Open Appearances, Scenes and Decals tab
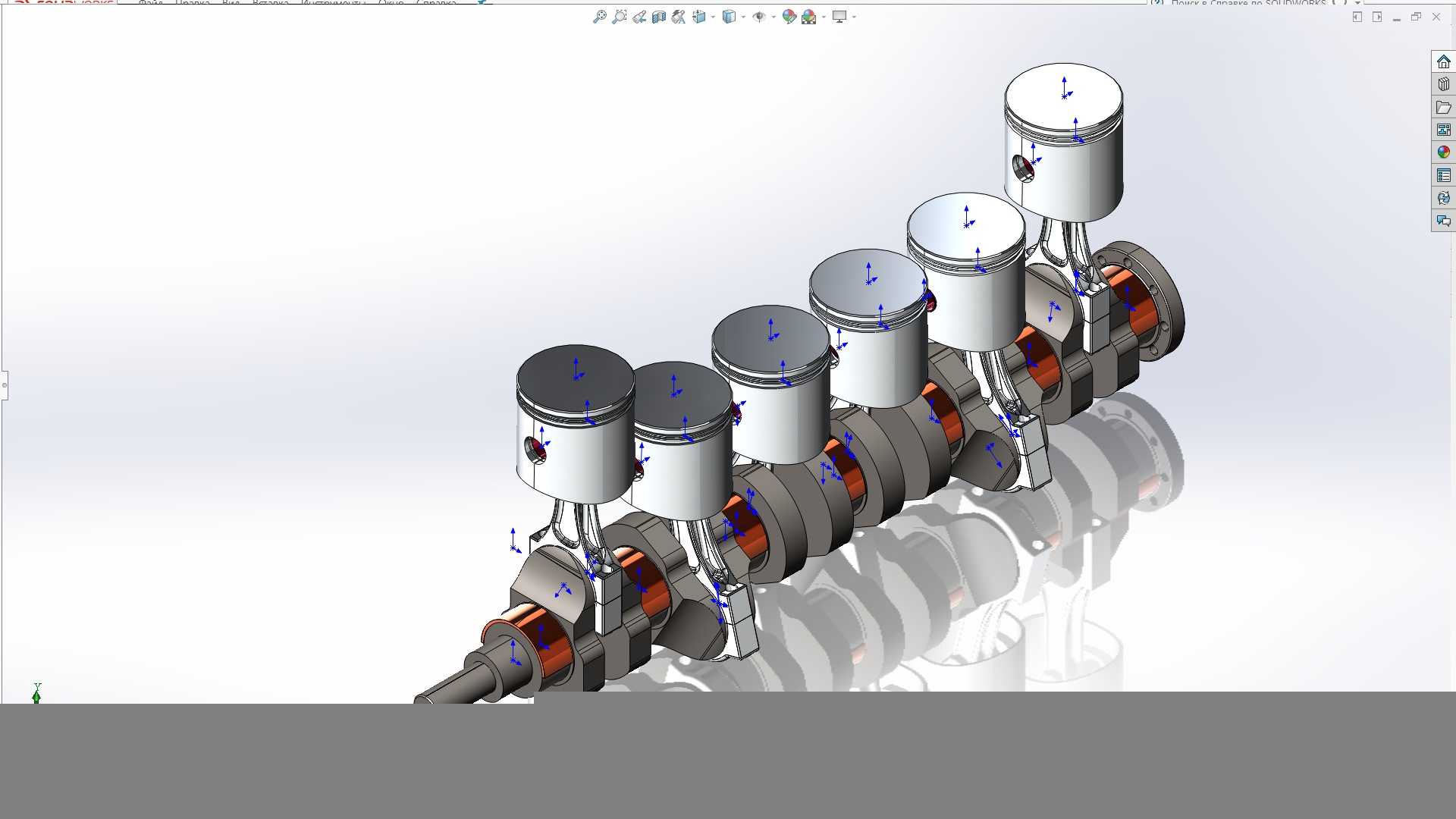1456x819 pixels. tap(1443, 152)
